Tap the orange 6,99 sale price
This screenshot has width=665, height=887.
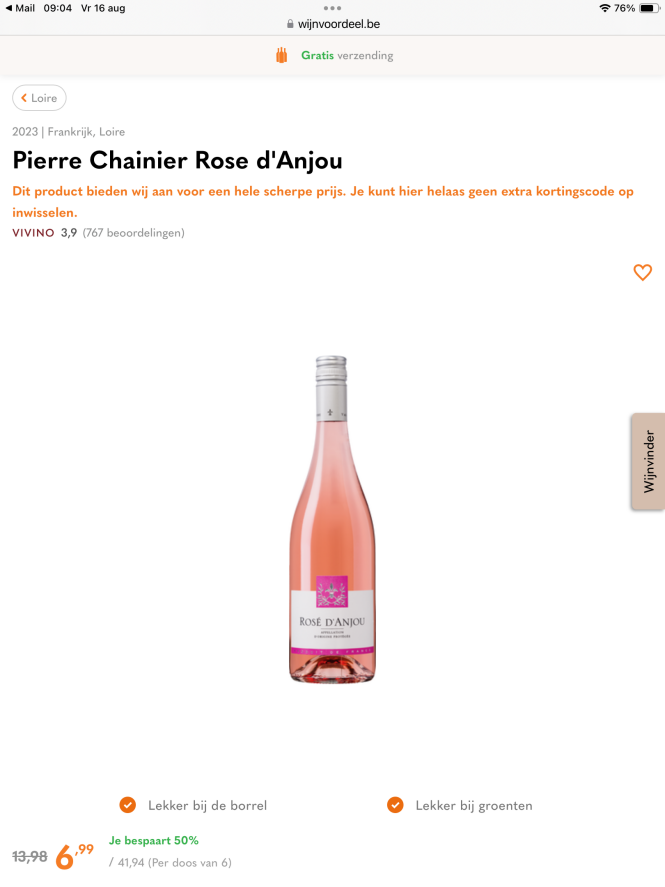click(74, 855)
